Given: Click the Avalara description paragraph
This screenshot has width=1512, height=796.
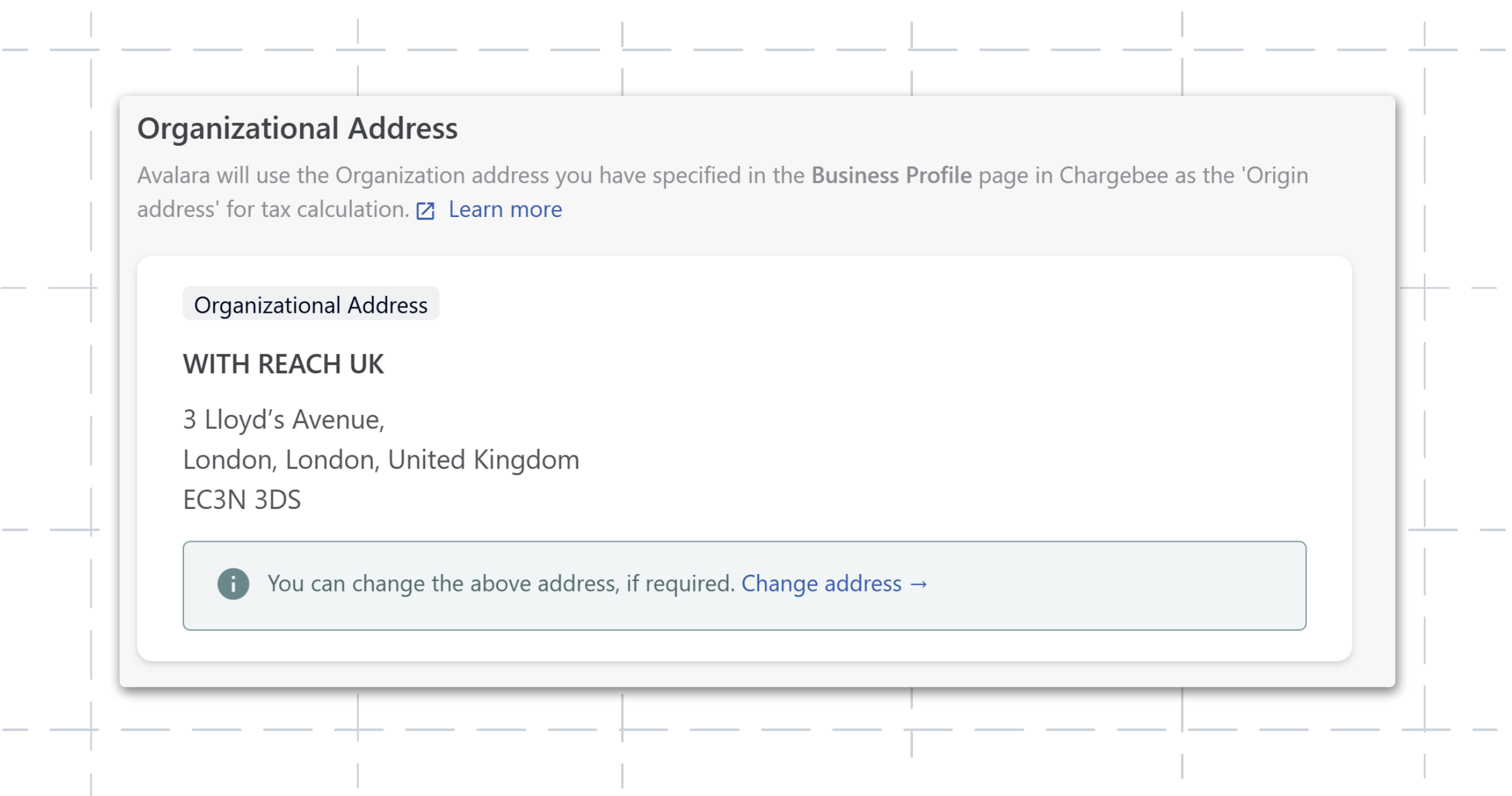Looking at the screenshot, I should click(723, 192).
